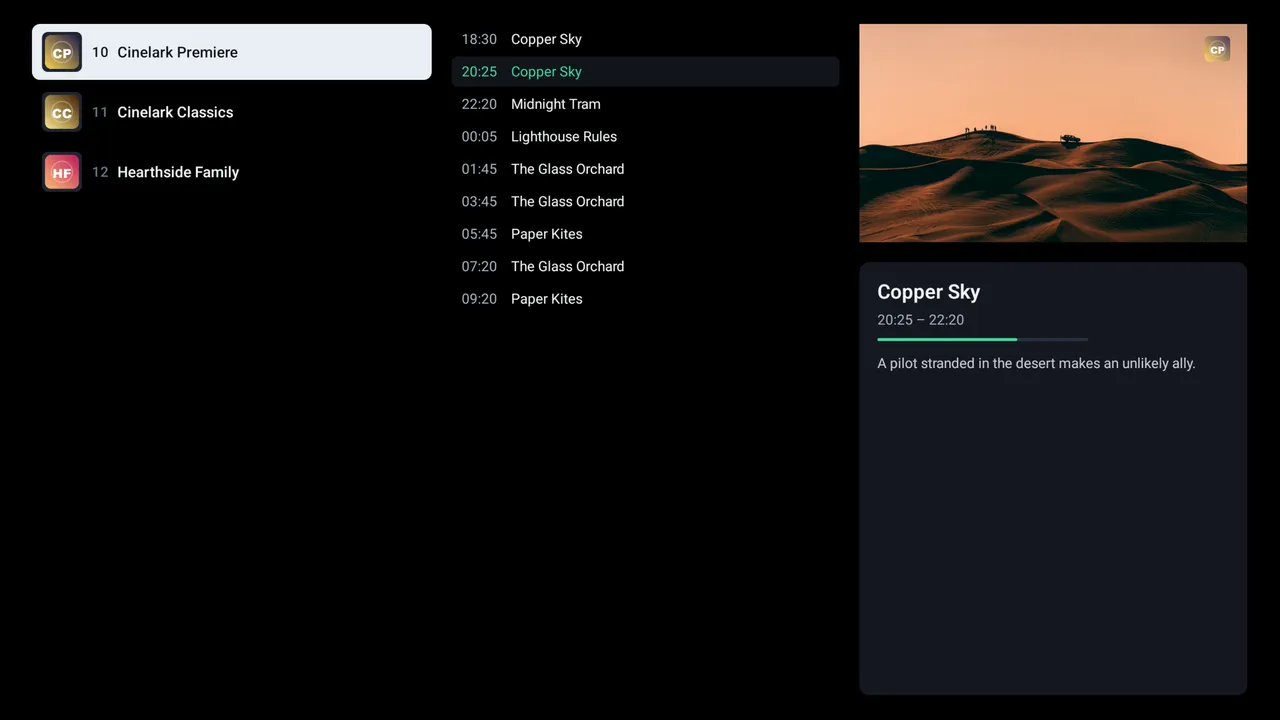The image size is (1280, 720).
Task: Open the 05:45 Paper Kites programme
Action: [x=645, y=234]
